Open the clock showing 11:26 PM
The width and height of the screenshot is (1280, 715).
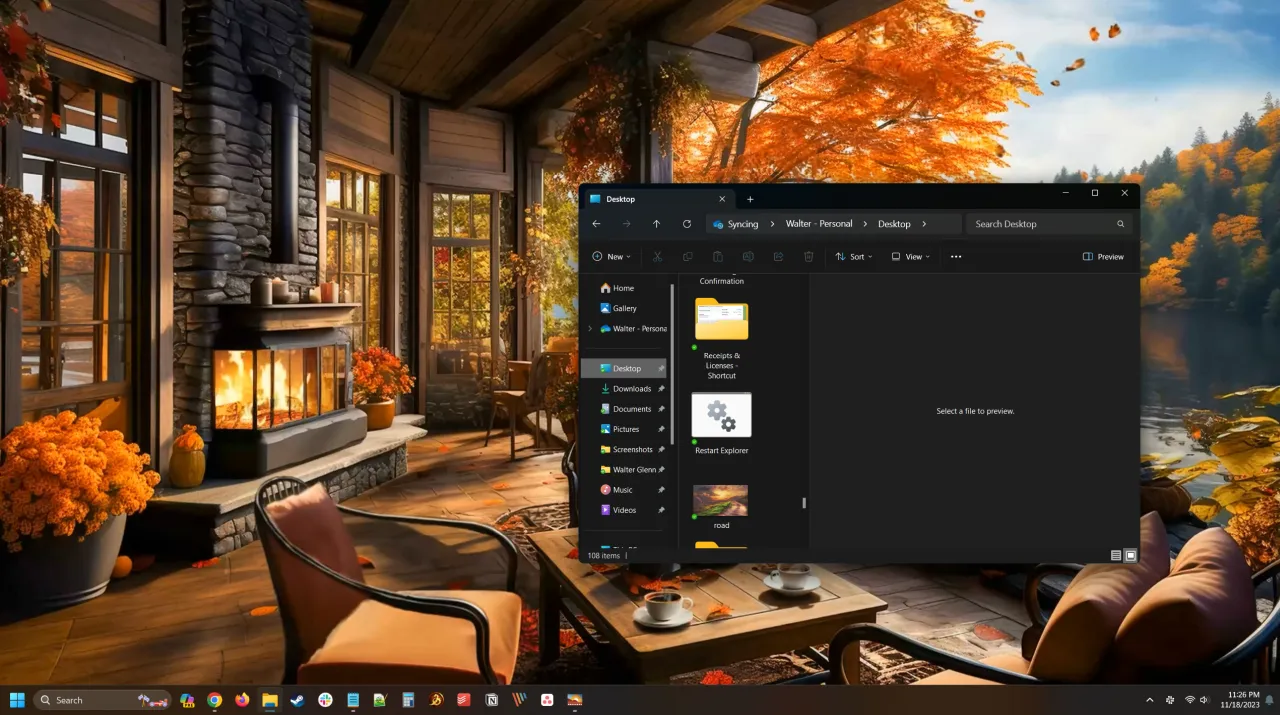[1240, 700]
